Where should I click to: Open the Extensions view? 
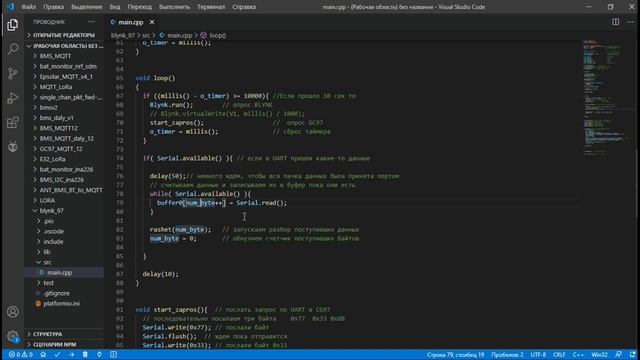13,122
